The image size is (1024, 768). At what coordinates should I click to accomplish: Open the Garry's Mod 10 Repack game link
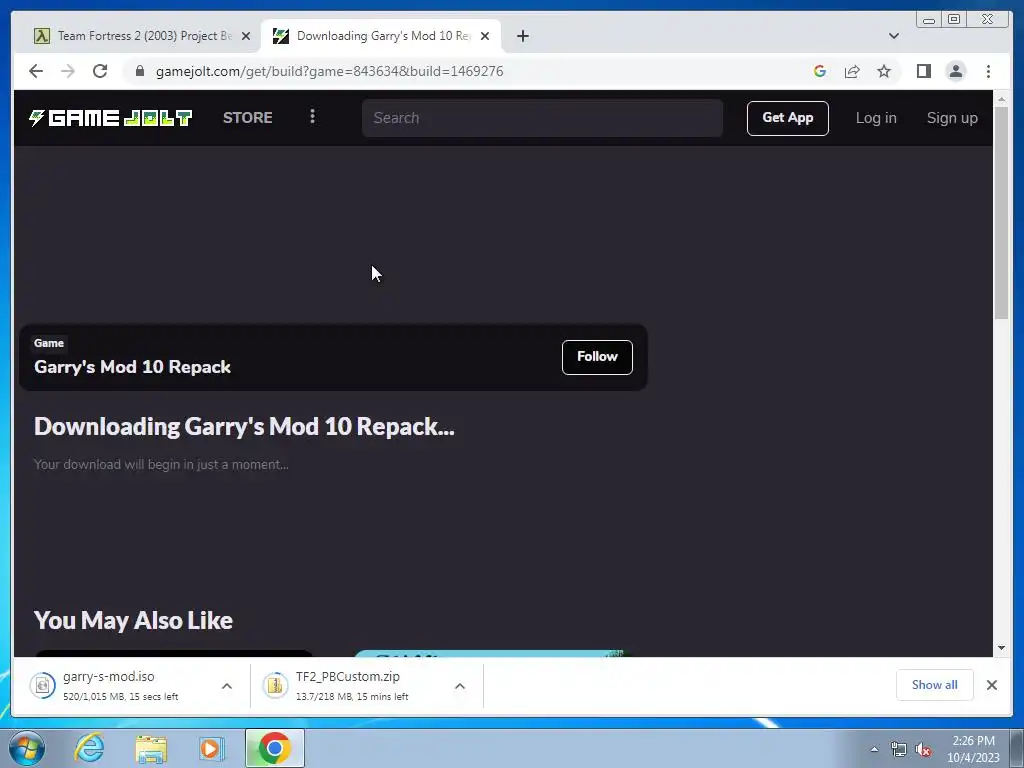133,367
